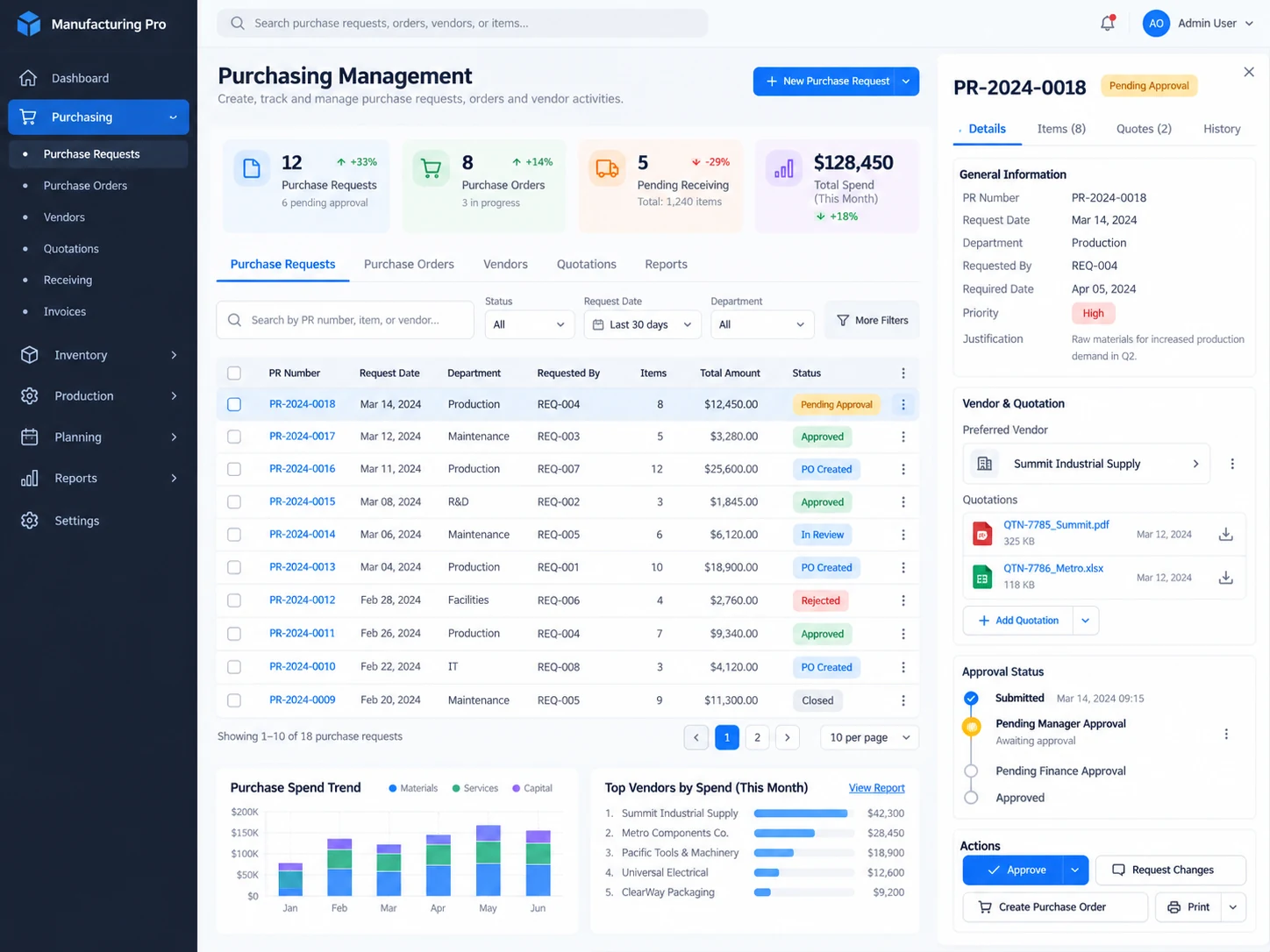Click the More Filters button
This screenshot has height=952, width=1270.
pos(873,321)
